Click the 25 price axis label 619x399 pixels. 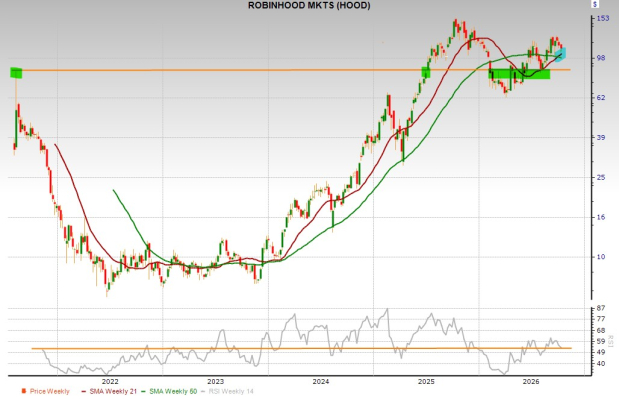click(x=601, y=177)
